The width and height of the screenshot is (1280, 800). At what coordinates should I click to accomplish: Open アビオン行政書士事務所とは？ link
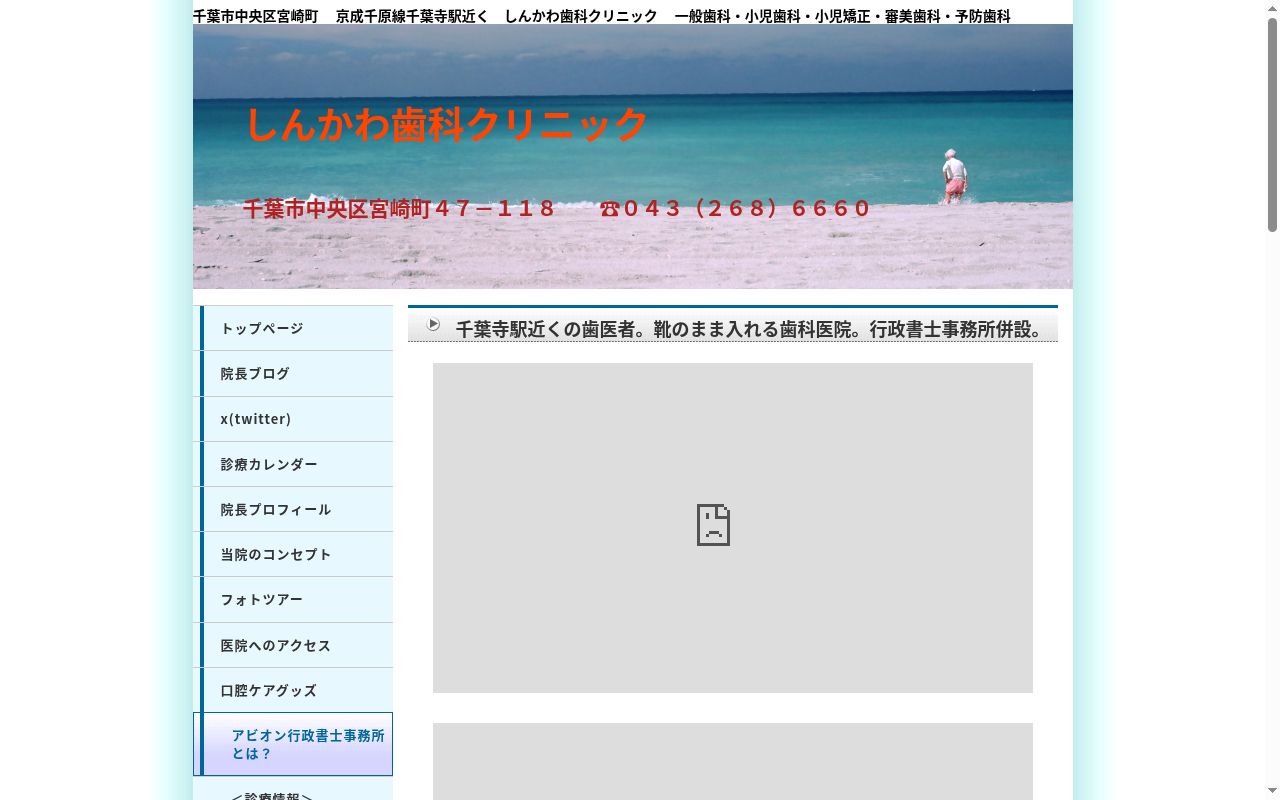[293, 744]
